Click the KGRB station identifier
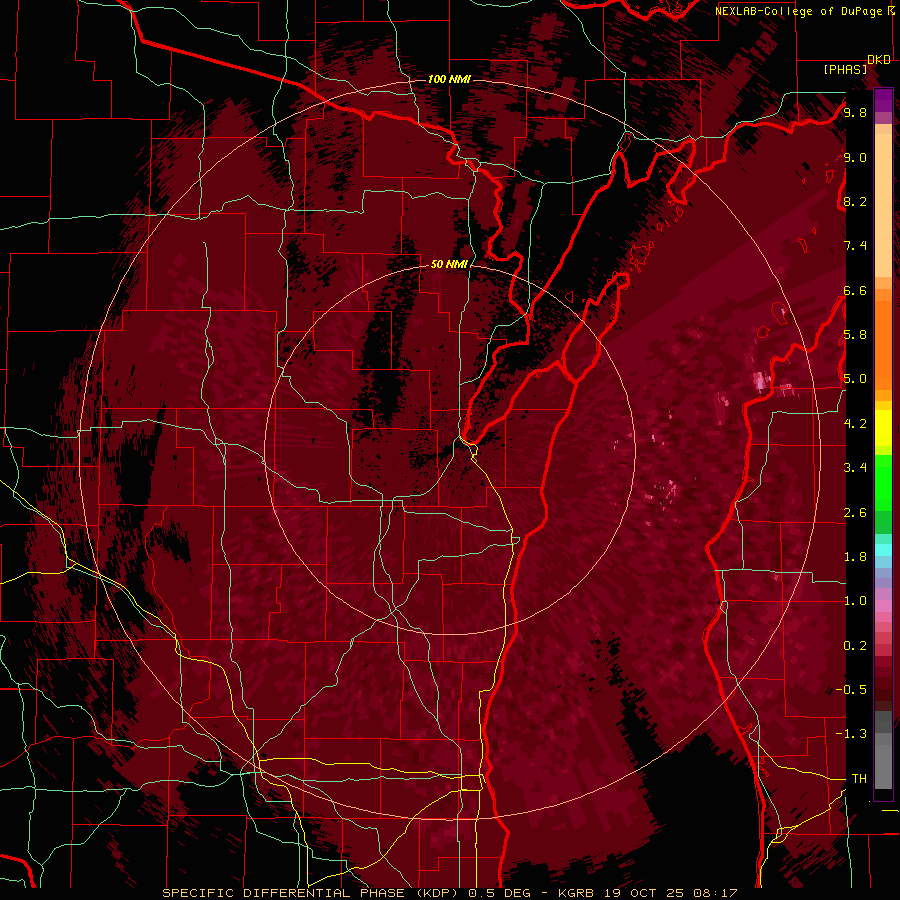Image resolution: width=900 pixels, height=900 pixels. 575,893
